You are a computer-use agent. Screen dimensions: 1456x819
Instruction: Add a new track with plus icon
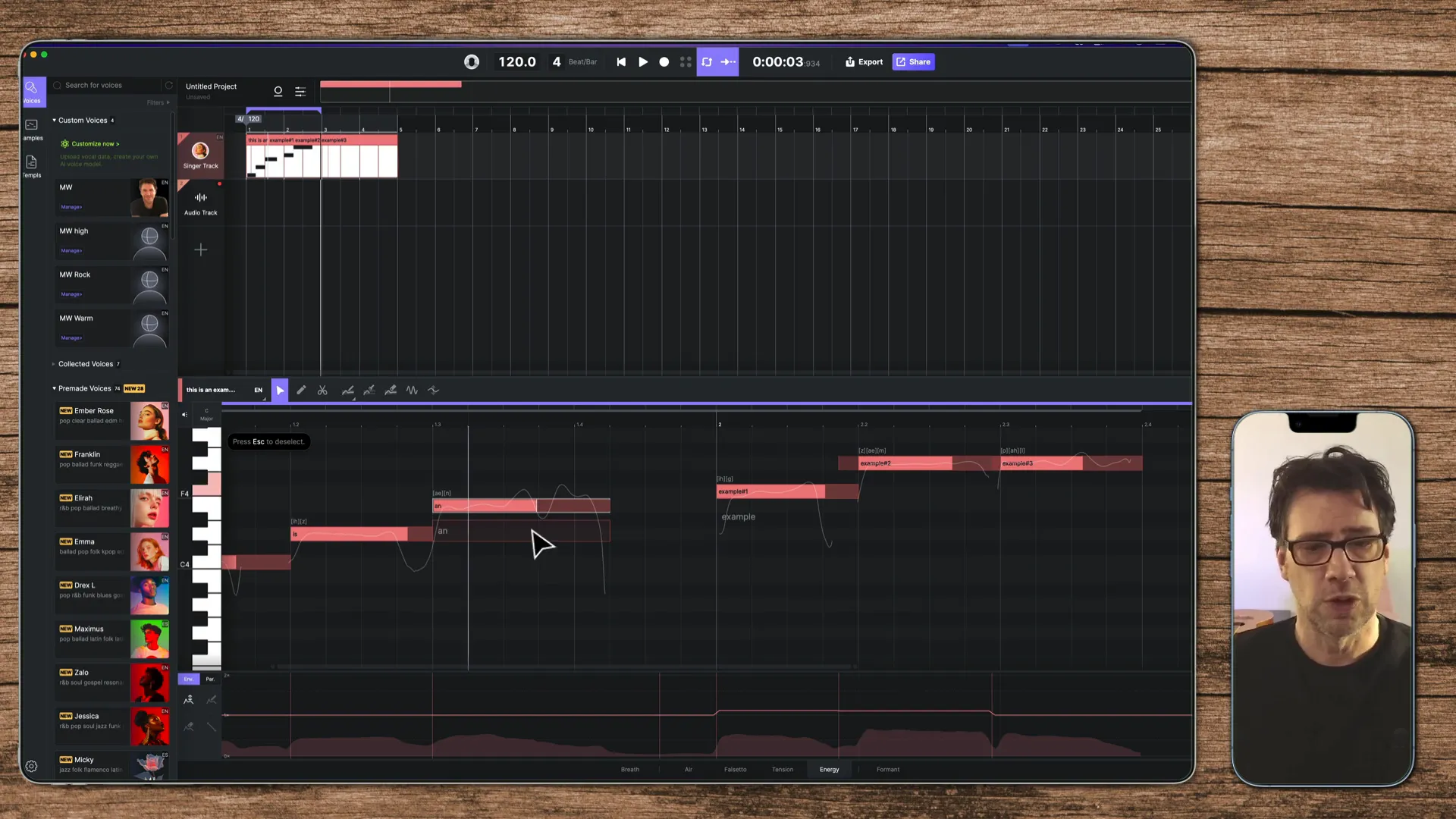(x=201, y=249)
